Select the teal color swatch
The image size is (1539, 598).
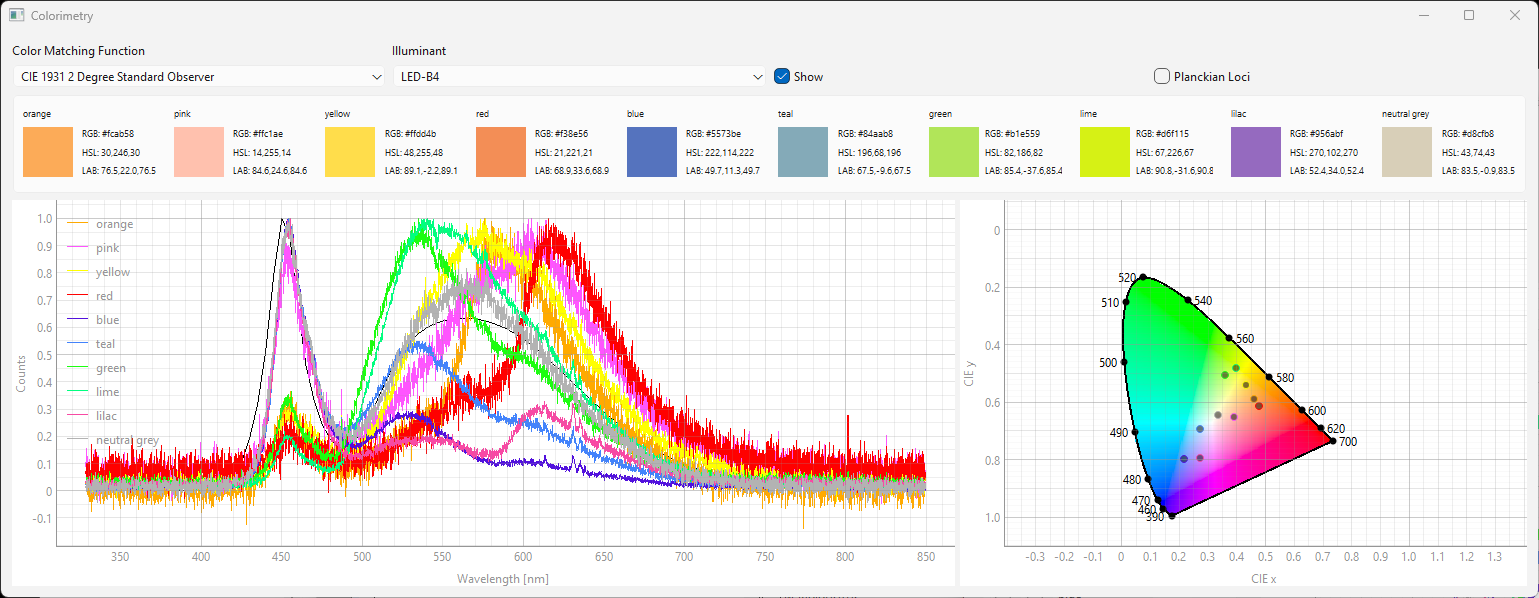803,152
